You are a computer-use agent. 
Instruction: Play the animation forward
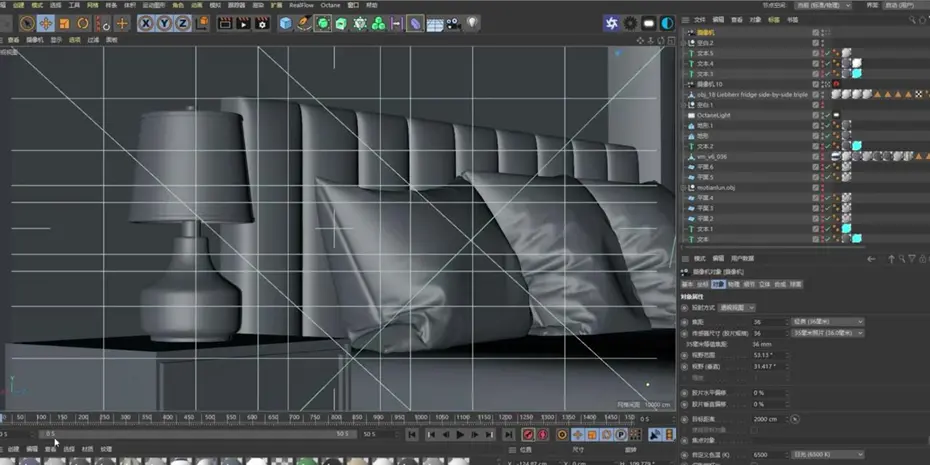(x=460, y=435)
